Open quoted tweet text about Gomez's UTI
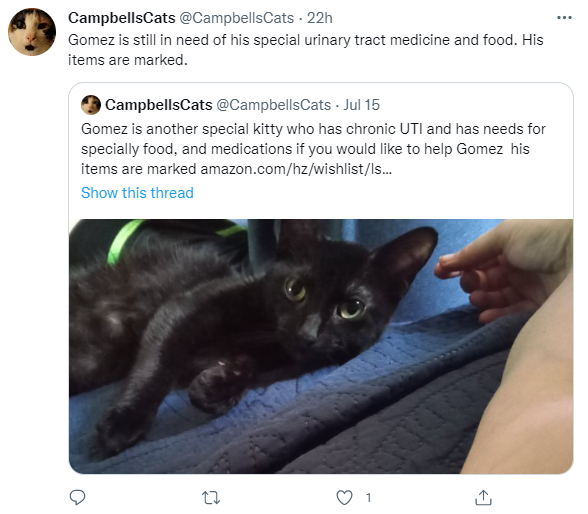This screenshot has height=514, width=588. pos(313,149)
